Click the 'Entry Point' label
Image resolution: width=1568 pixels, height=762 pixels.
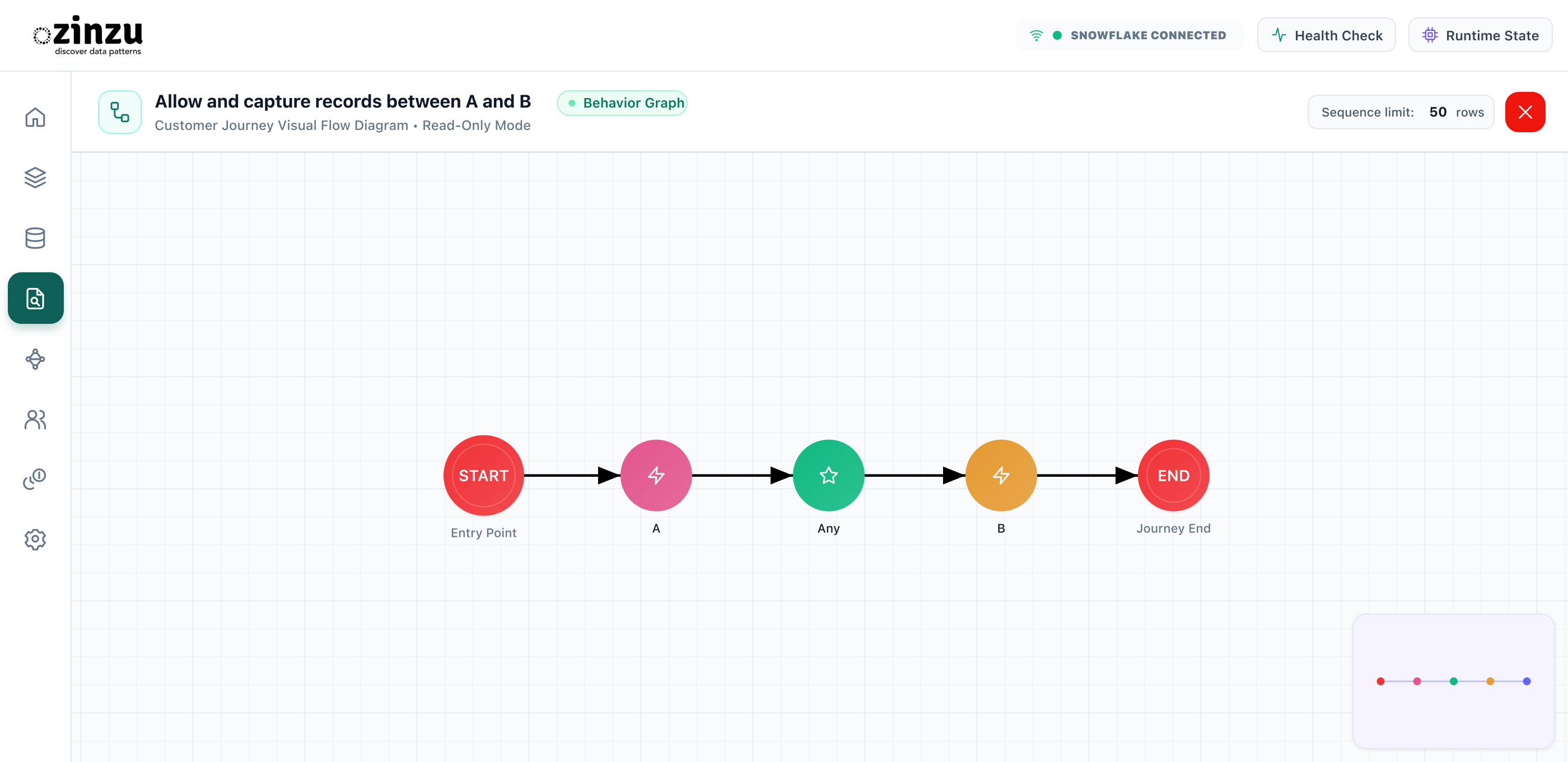(483, 532)
